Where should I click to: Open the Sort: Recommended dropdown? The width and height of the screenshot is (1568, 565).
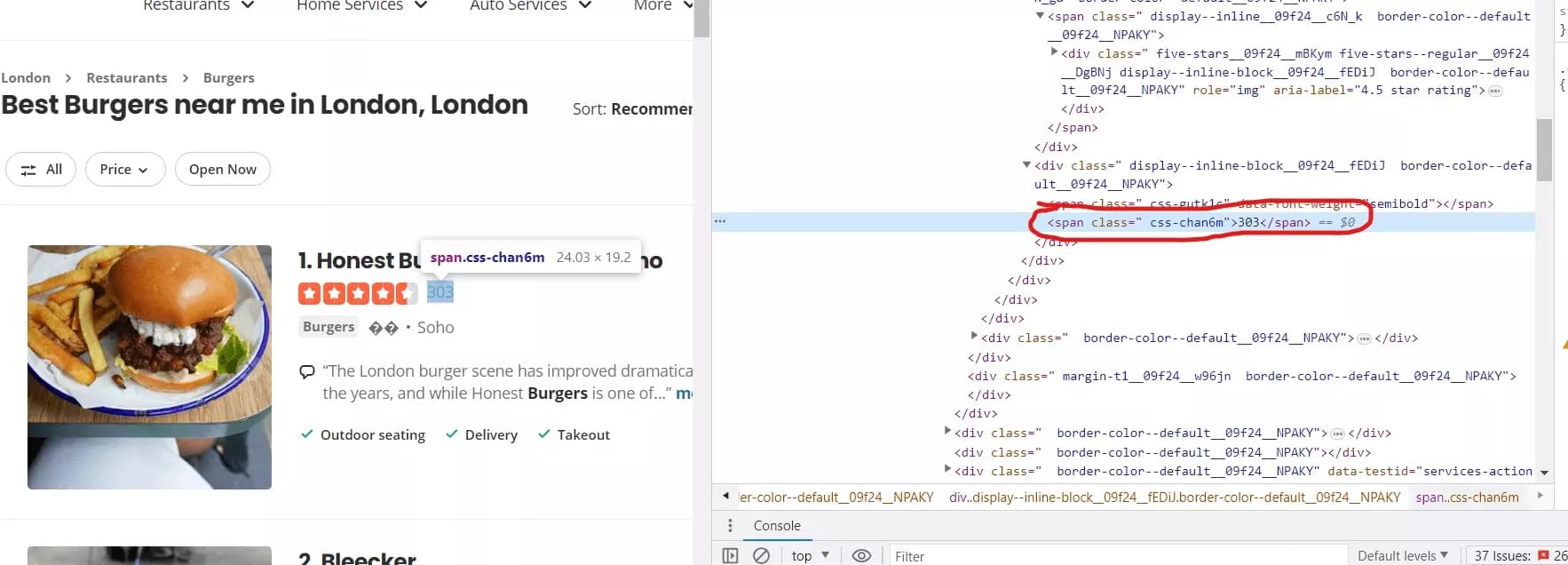tap(632, 109)
